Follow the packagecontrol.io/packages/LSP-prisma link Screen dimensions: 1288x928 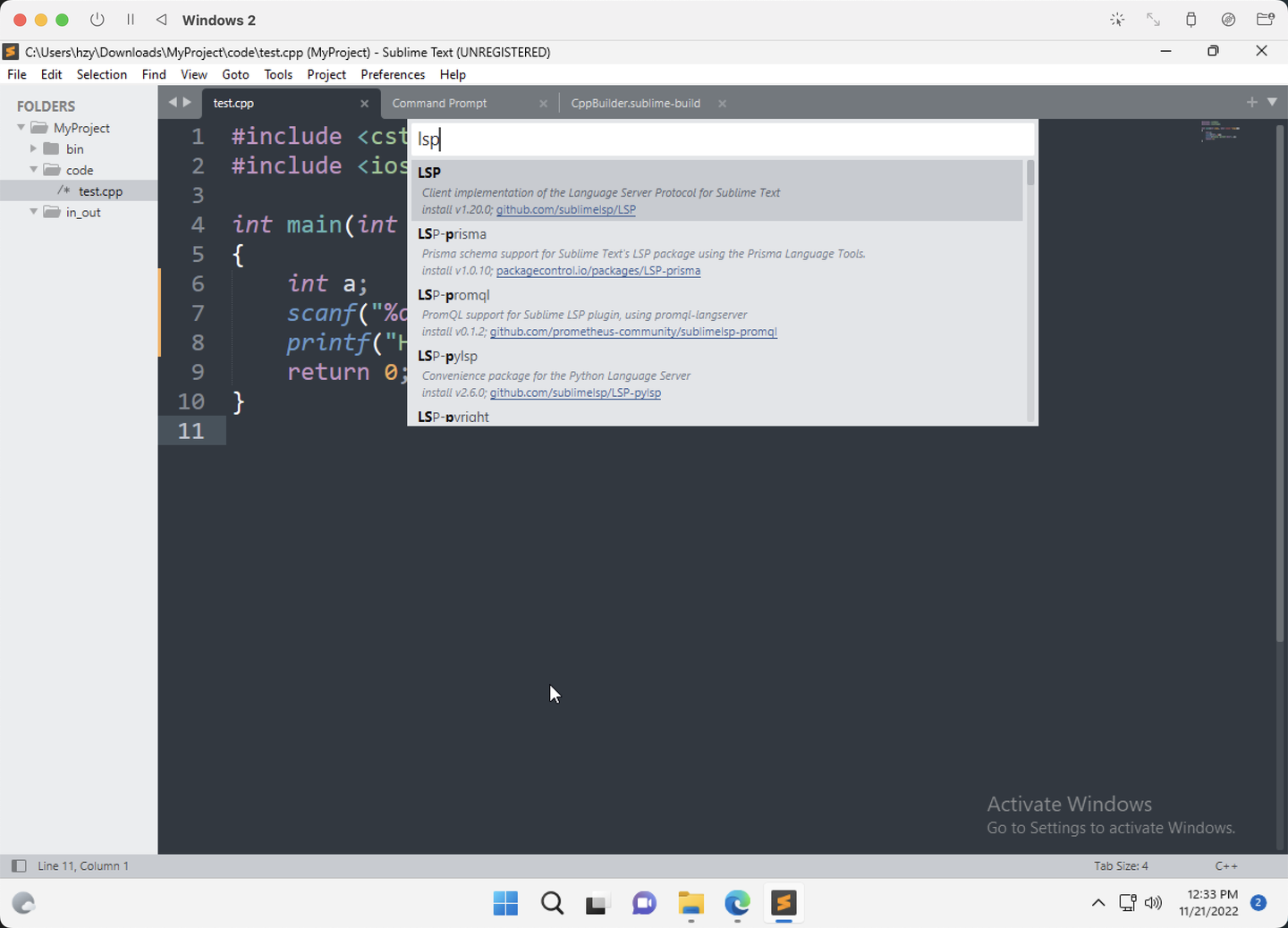tap(598, 270)
